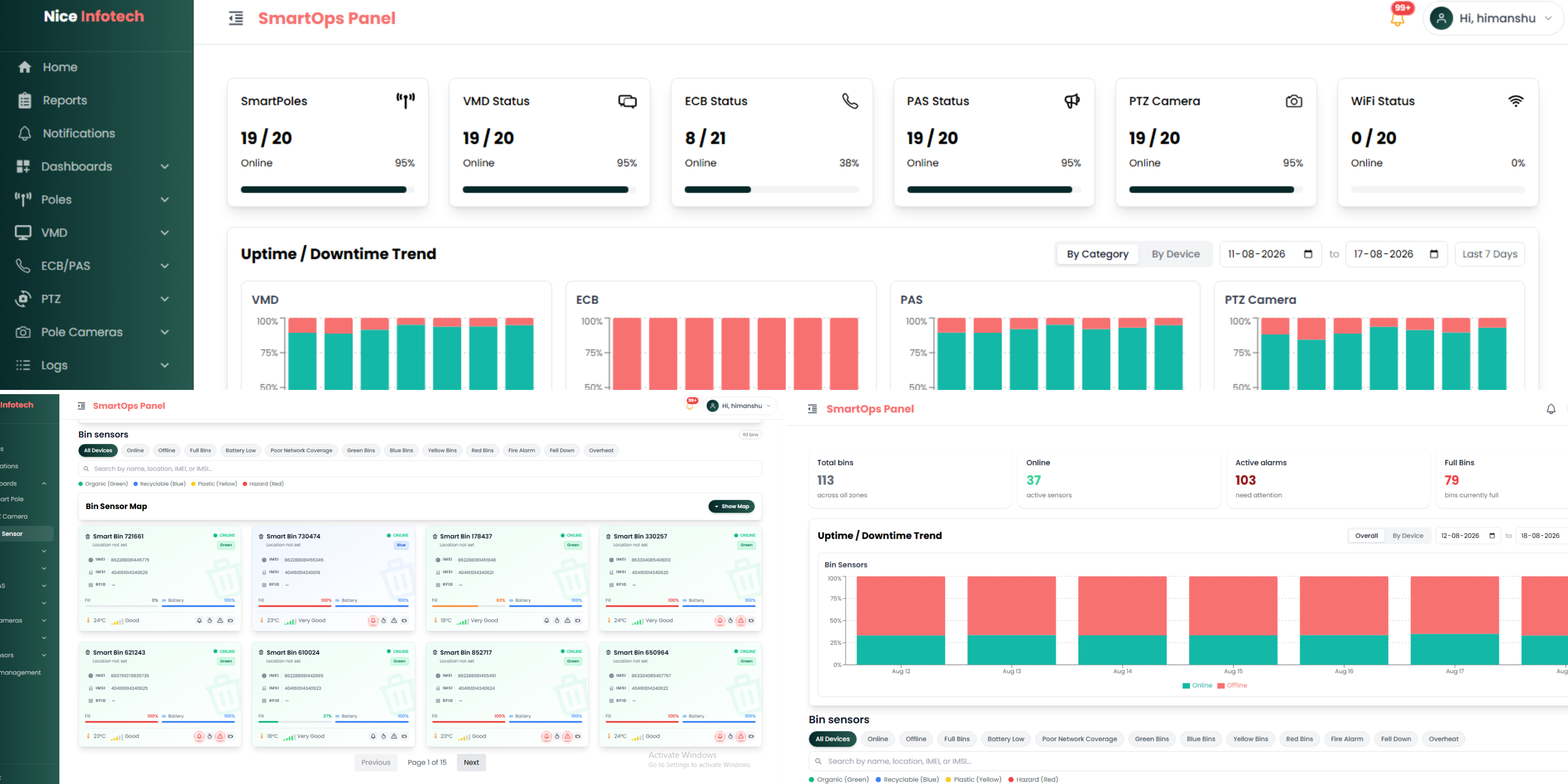Click the phone icon on ECB Status card

[850, 101]
